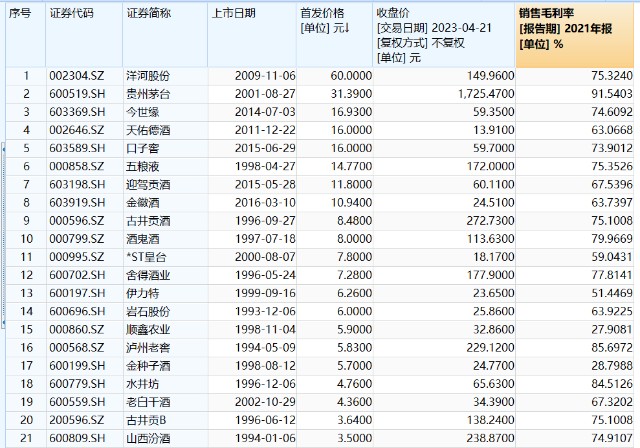The image size is (640, 448).
Task: Click the closing price 272.7300
Action: [491, 221]
